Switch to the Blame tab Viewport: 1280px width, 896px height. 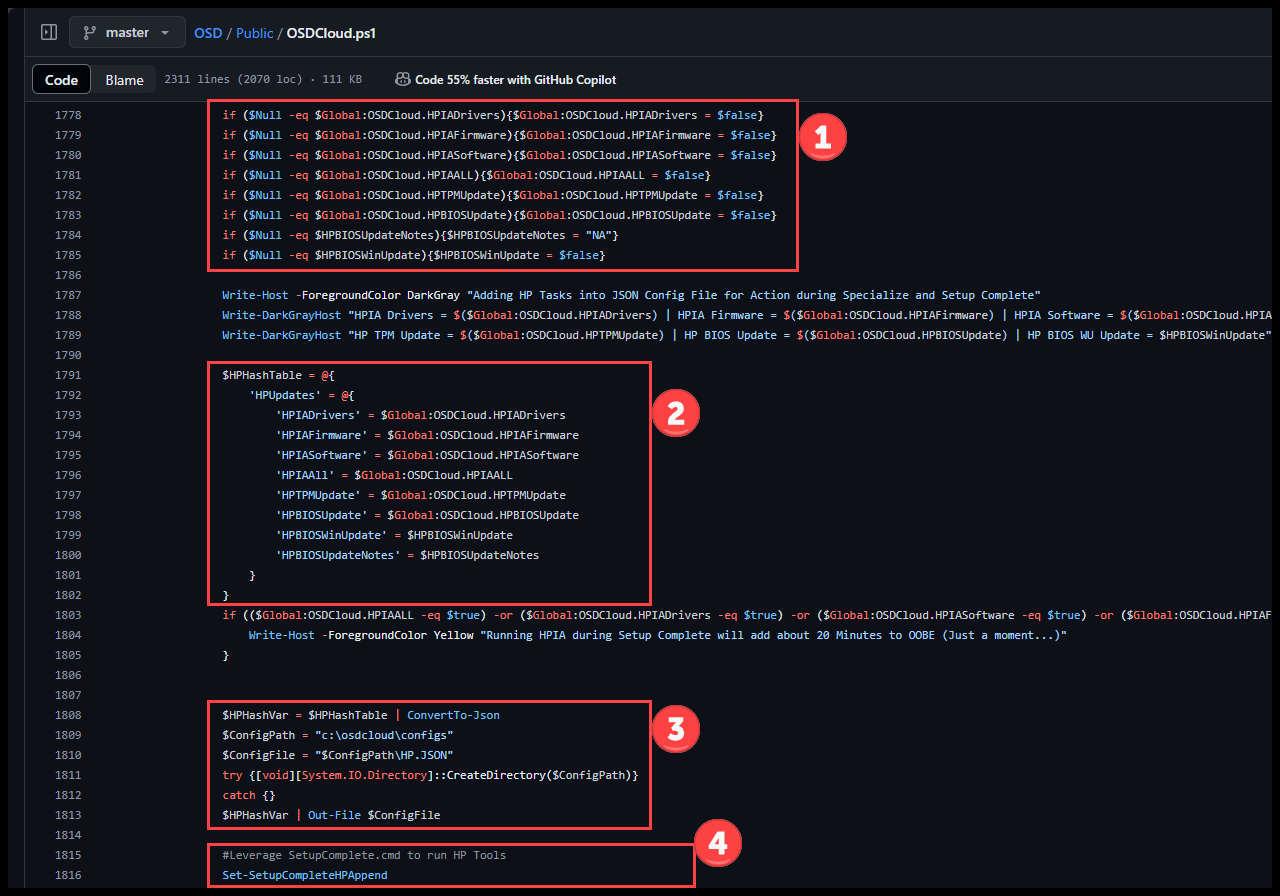(123, 79)
